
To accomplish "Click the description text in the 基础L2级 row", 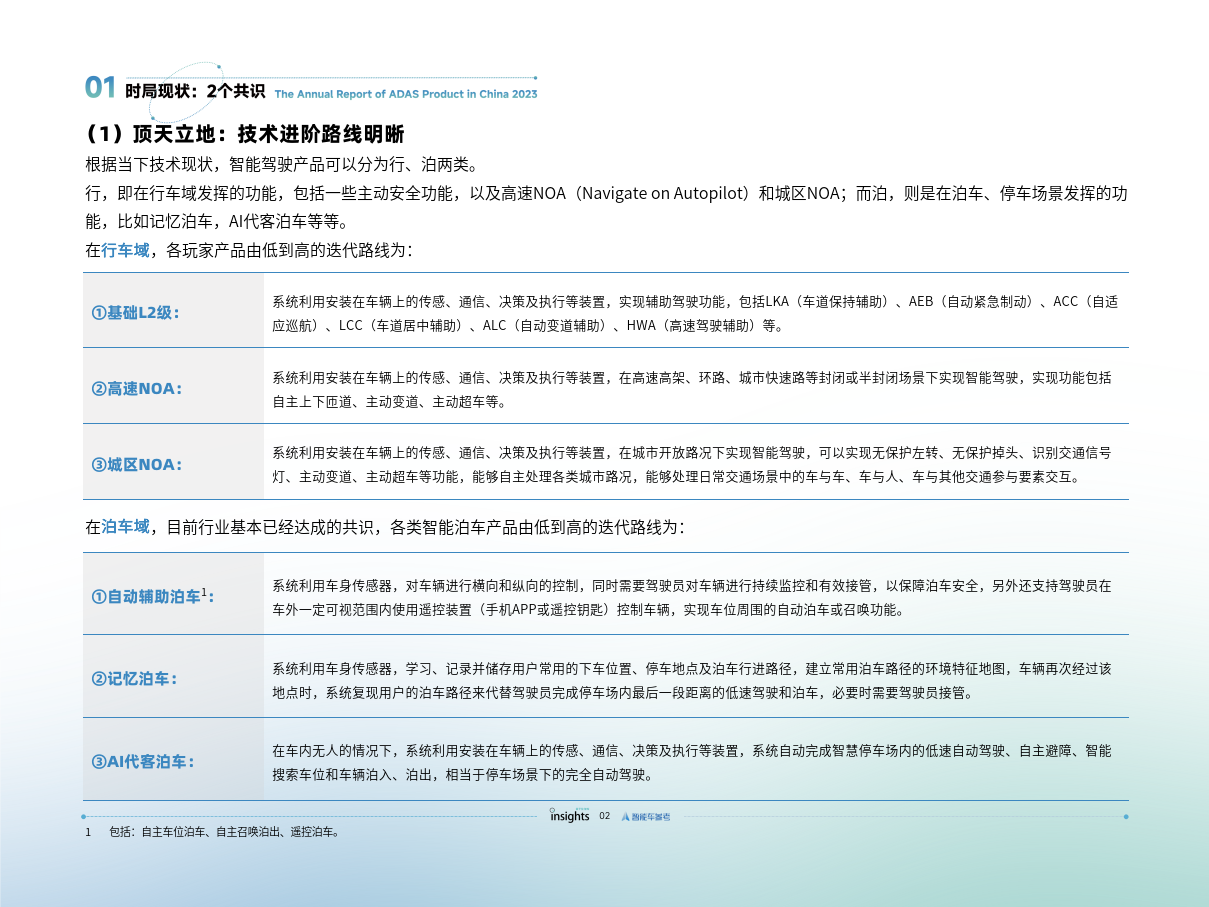I will point(695,313).
